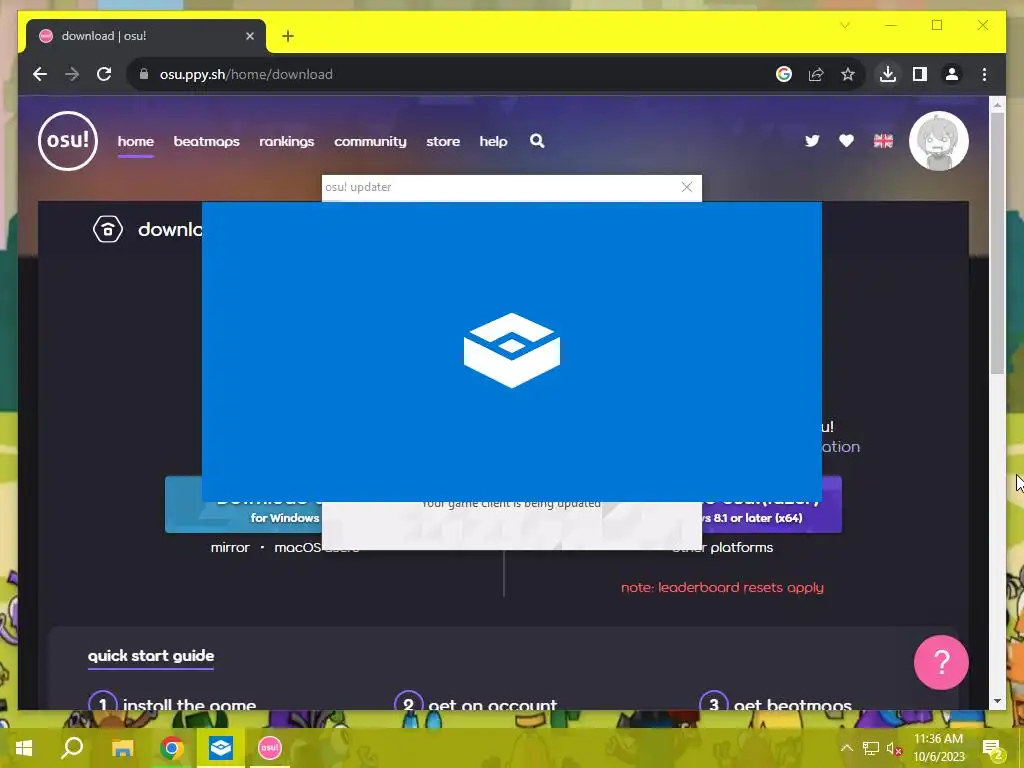Image resolution: width=1024 pixels, height=768 pixels.
Task: Switch to the blue box app in taskbar
Action: (221, 748)
